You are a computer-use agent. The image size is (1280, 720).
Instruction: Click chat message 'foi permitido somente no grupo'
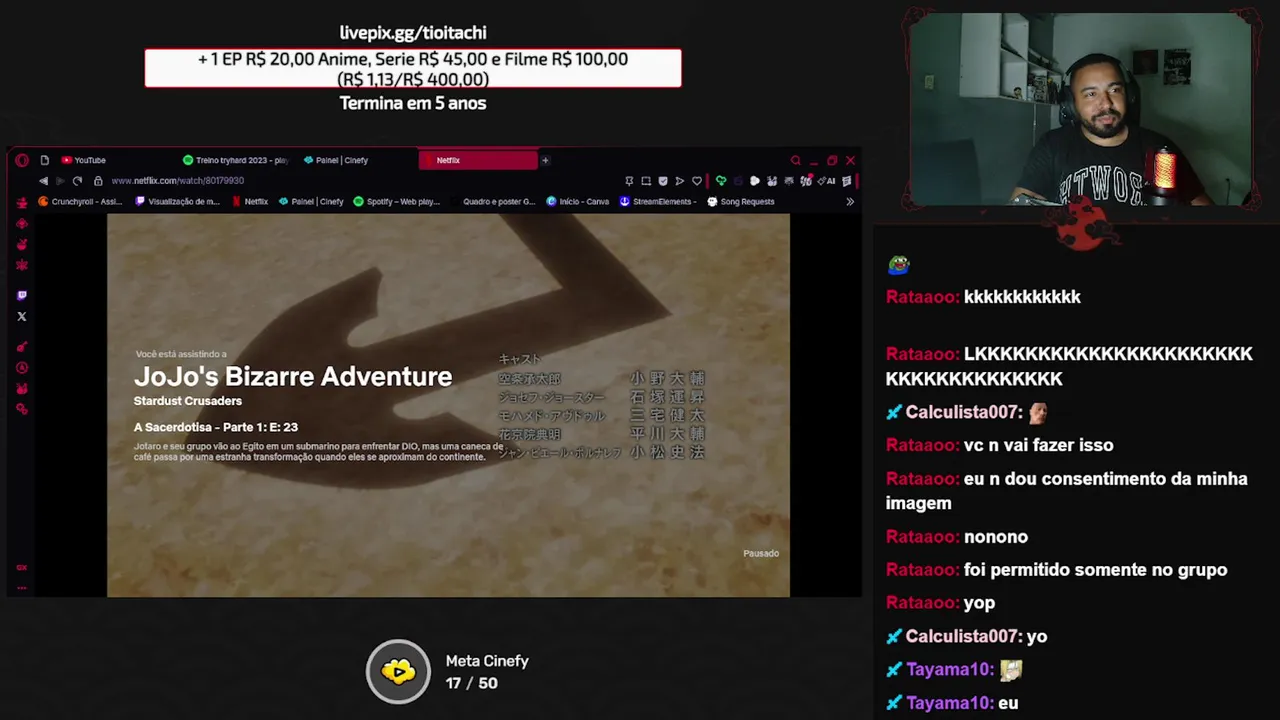coord(1095,570)
